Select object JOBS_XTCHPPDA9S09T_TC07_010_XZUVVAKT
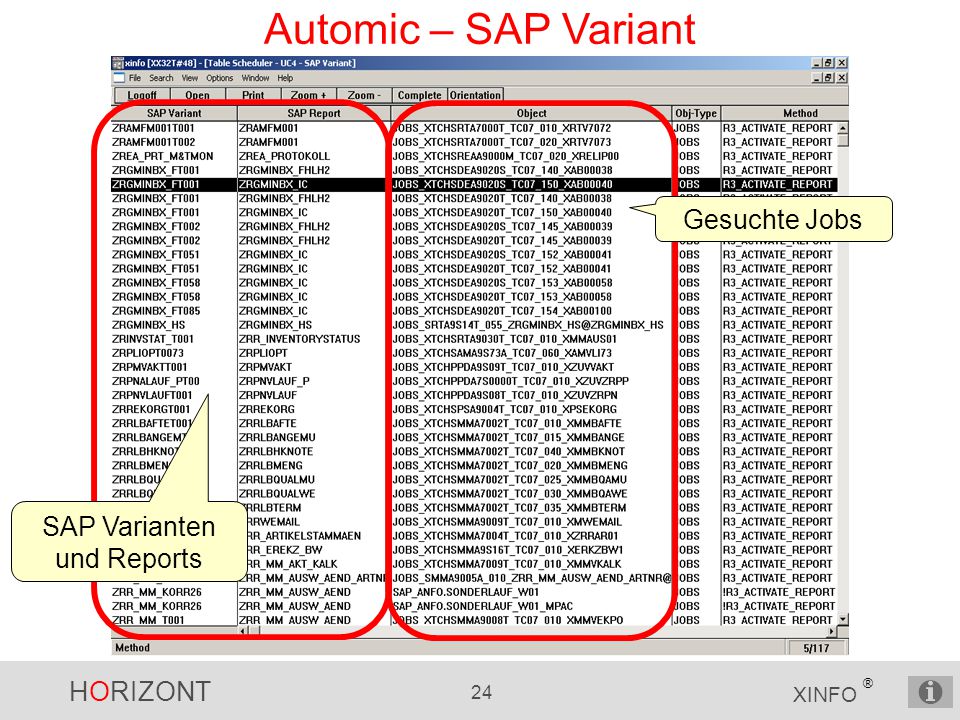The width and height of the screenshot is (960, 720). [x=503, y=367]
